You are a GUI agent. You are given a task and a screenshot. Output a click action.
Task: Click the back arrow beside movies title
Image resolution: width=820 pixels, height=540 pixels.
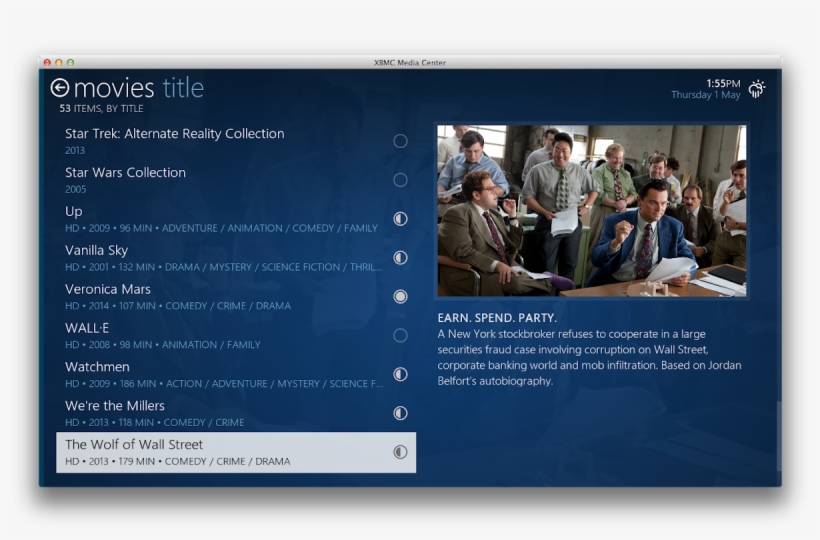(x=60, y=88)
